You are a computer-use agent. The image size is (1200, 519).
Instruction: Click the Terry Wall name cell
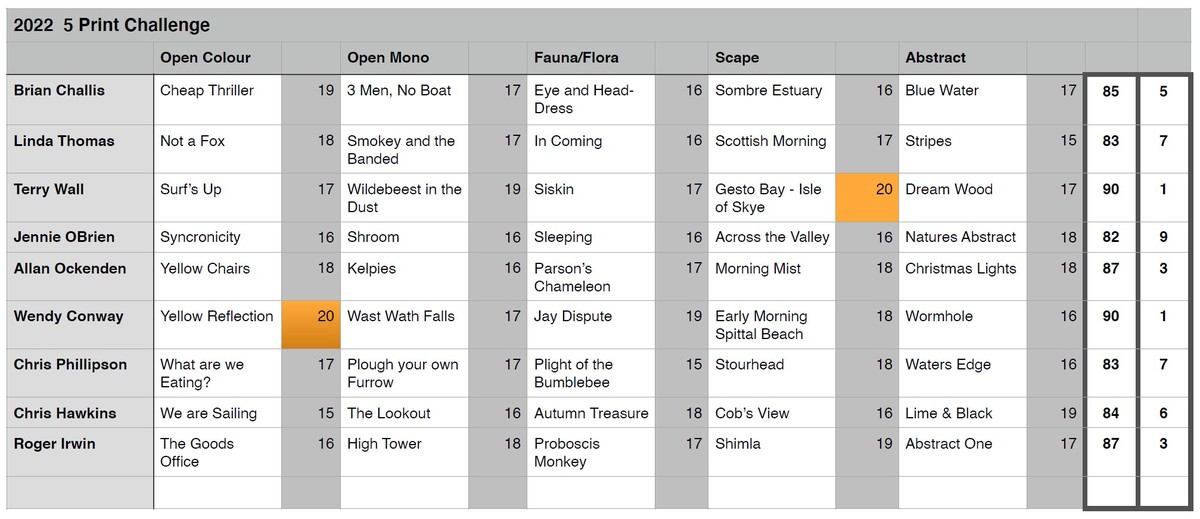(x=80, y=198)
